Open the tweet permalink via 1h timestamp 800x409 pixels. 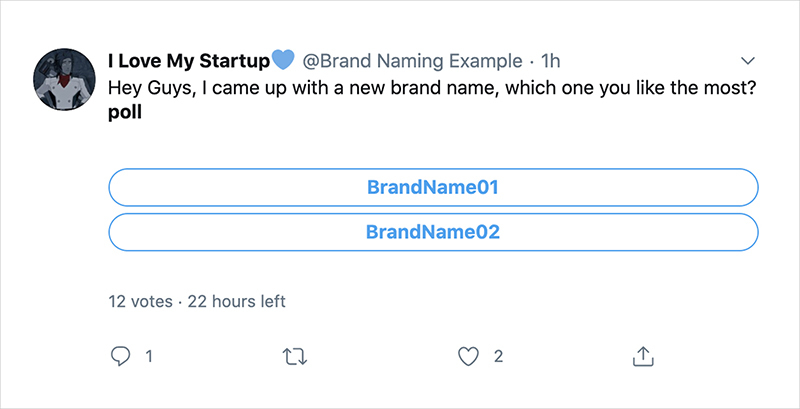[551, 61]
